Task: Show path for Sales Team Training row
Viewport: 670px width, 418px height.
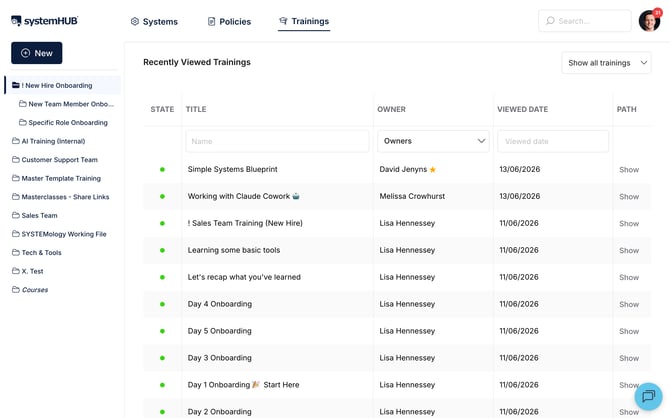Action: click(x=629, y=224)
